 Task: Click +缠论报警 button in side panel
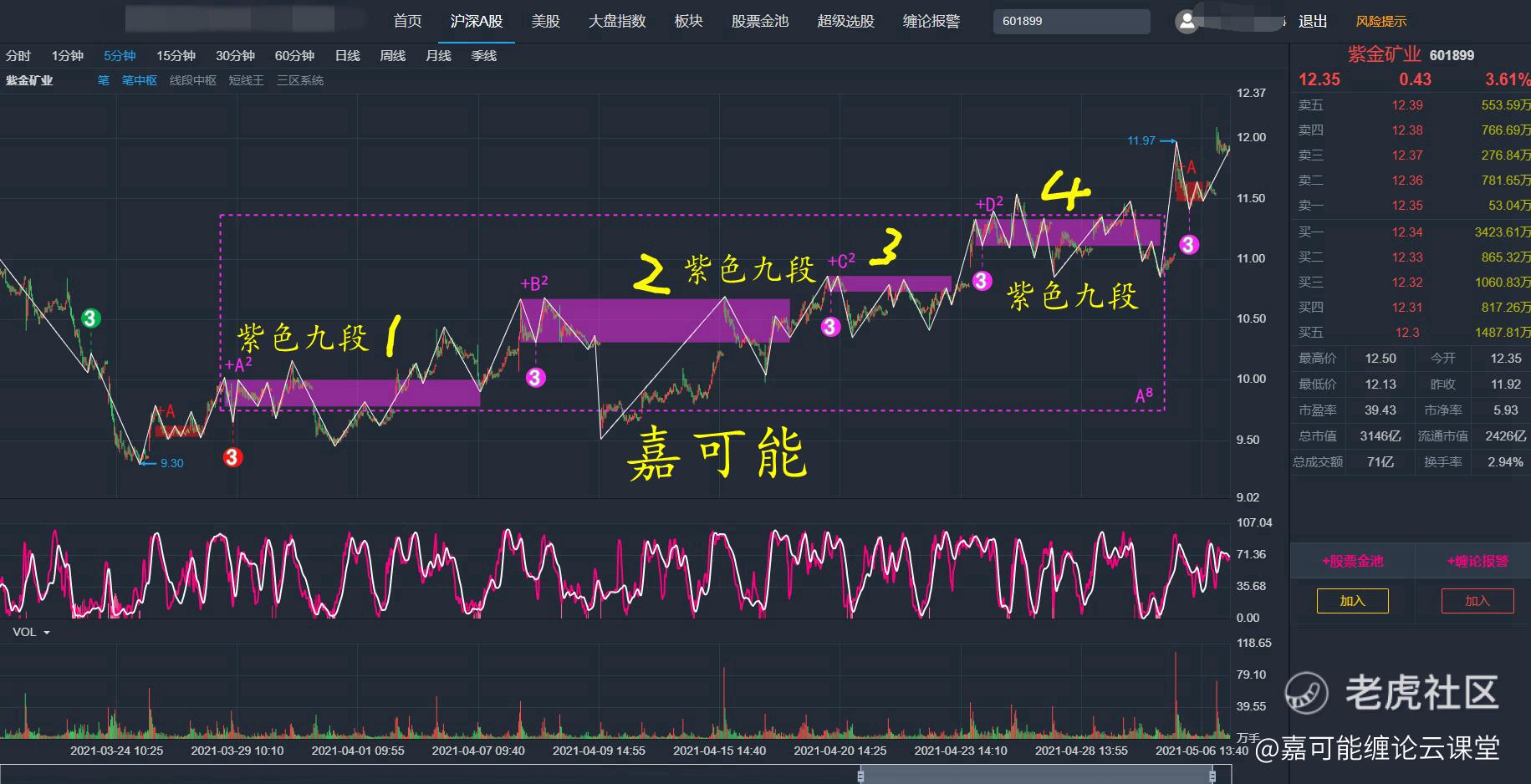1477,561
